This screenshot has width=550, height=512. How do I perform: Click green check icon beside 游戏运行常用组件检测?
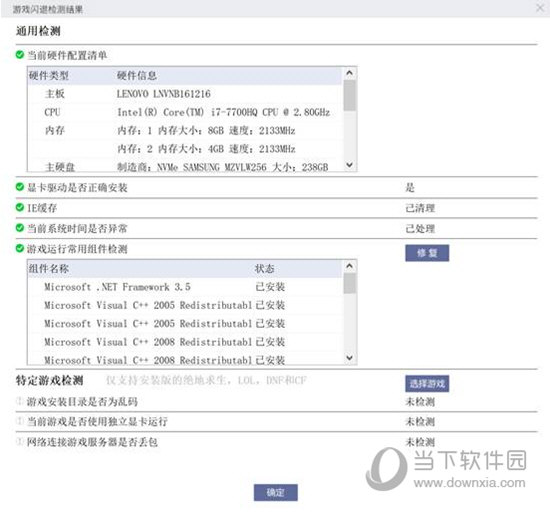click(20, 248)
